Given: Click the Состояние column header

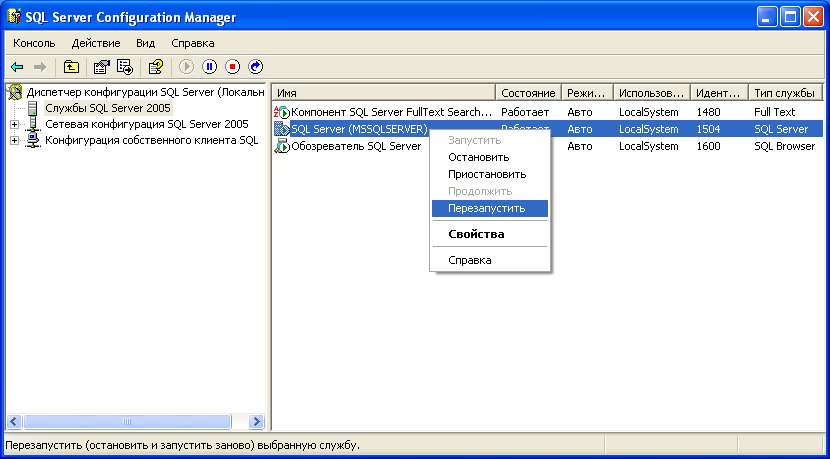Looking at the screenshot, I should tap(528, 92).
